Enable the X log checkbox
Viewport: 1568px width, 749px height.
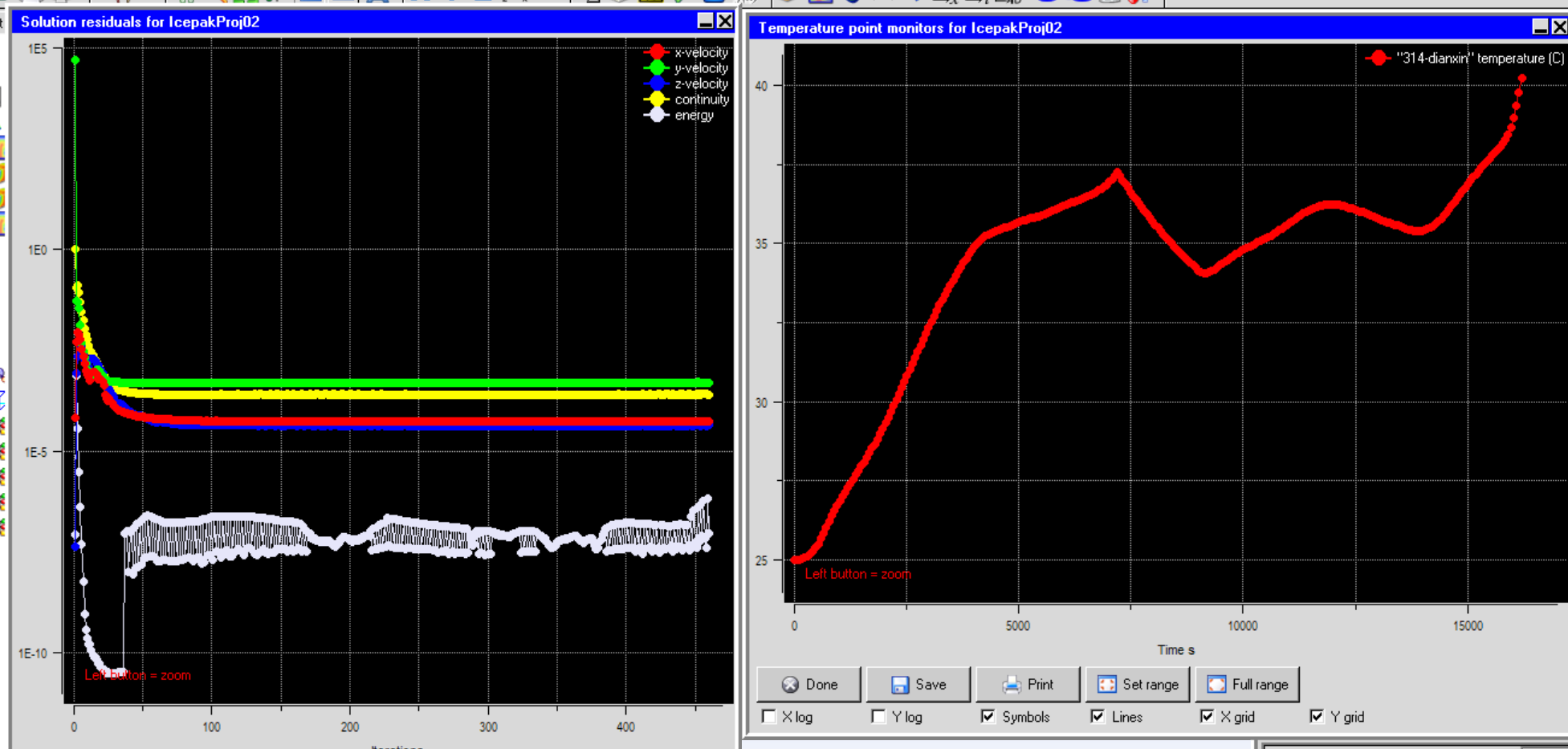[x=769, y=717]
